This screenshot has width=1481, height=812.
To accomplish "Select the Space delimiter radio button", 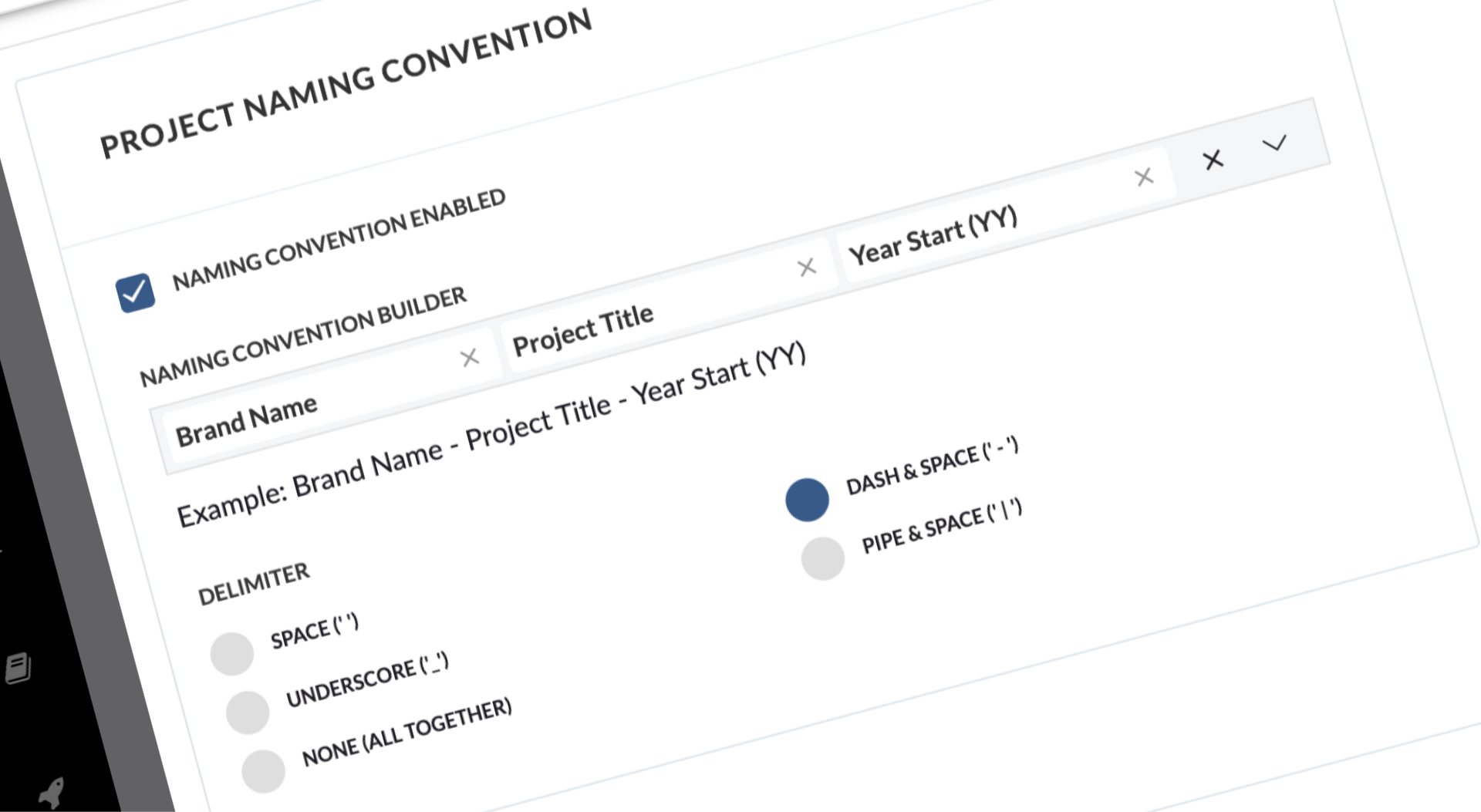I will [232, 653].
